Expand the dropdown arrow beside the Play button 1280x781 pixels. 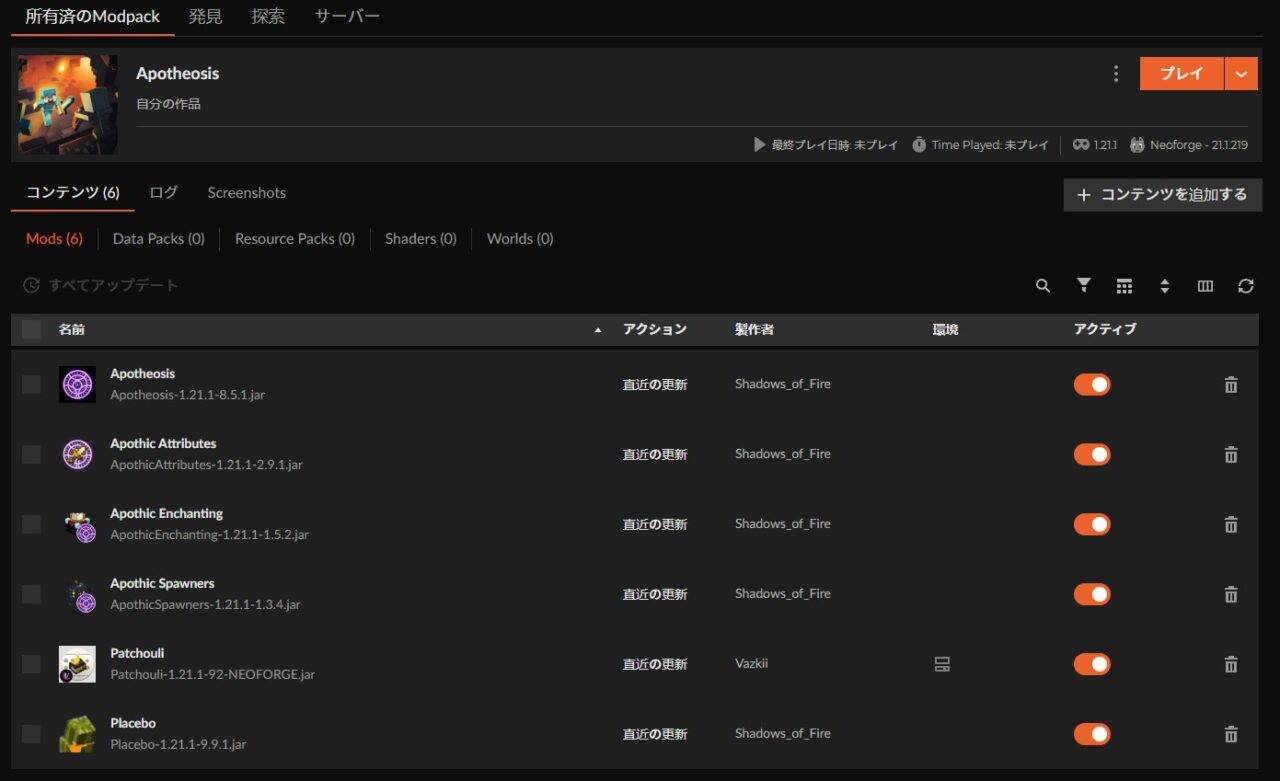click(x=1241, y=74)
